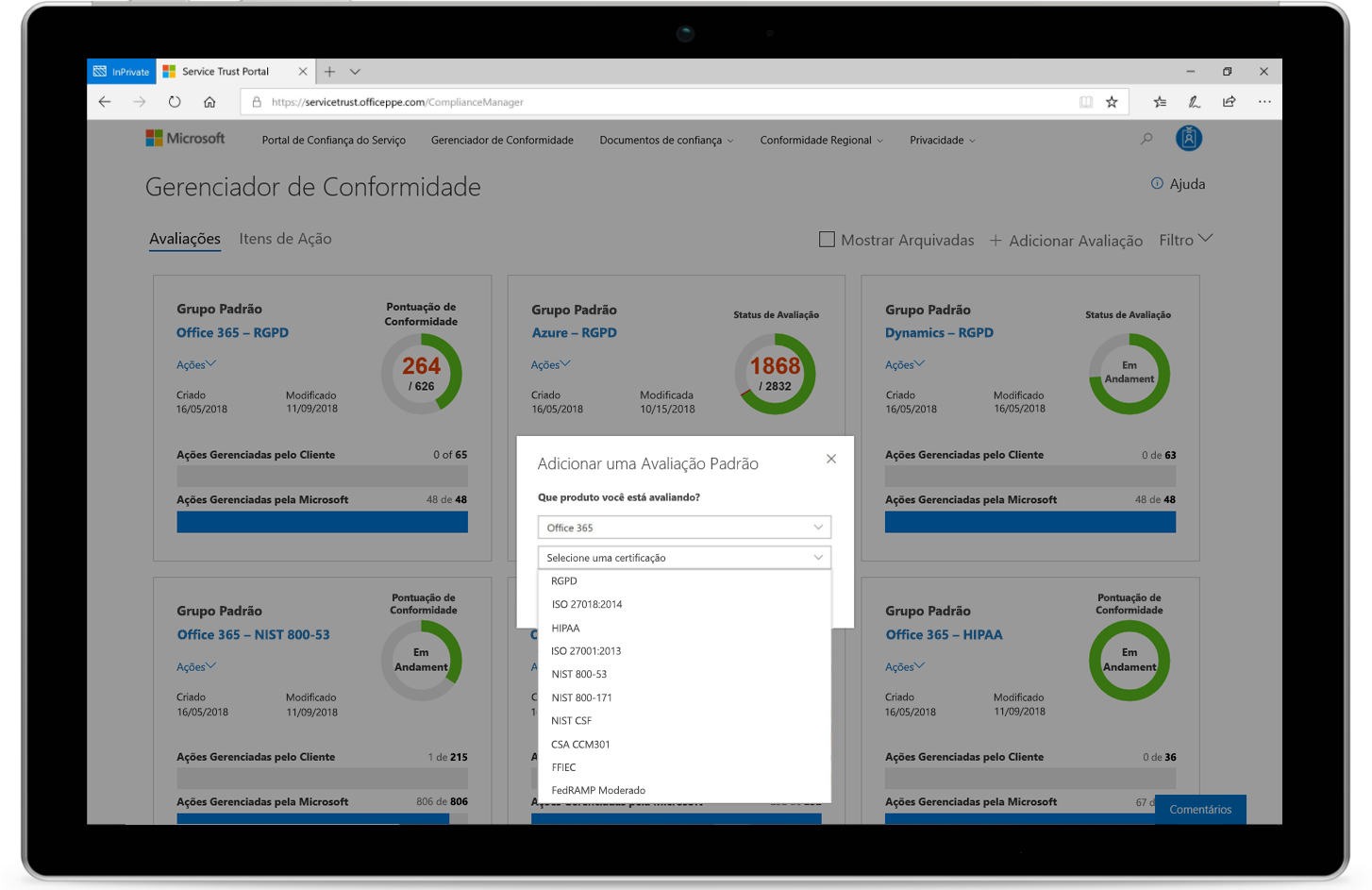Click Microsoft actions bar in Office 365 – RGPD card

[322, 522]
